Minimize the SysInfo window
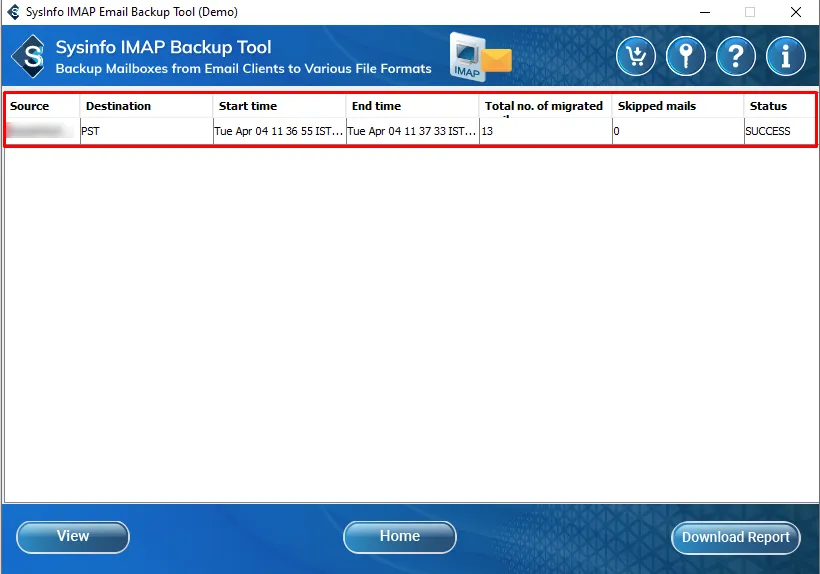The width and height of the screenshot is (820, 574). click(705, 12)
